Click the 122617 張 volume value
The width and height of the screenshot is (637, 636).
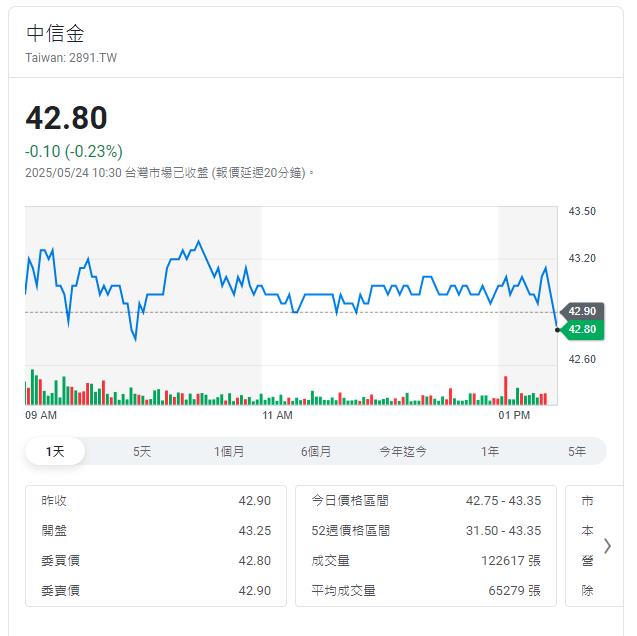[x=511, y=560]
